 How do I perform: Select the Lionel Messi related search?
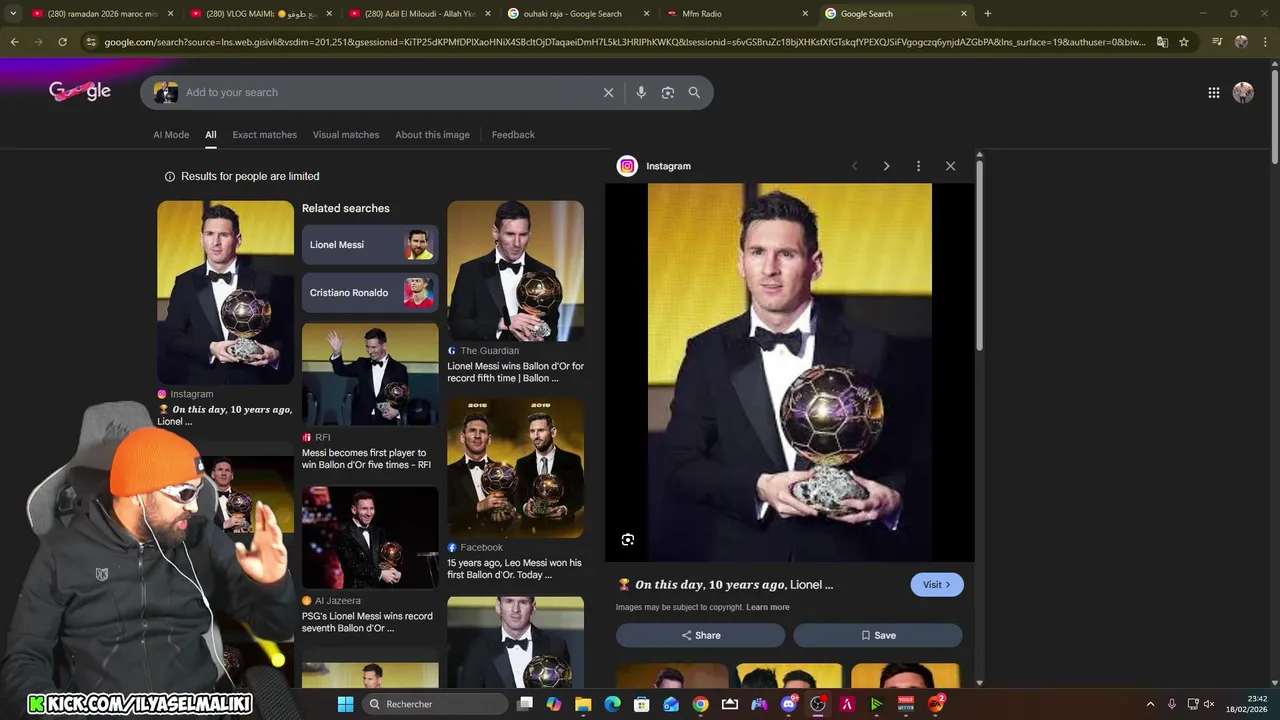tap(370, 245)
